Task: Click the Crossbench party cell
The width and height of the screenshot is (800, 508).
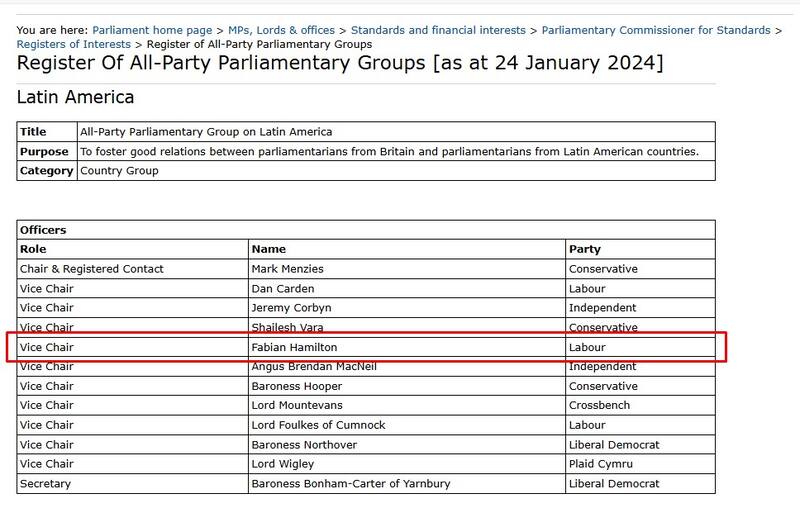Action: coord(599,406)
